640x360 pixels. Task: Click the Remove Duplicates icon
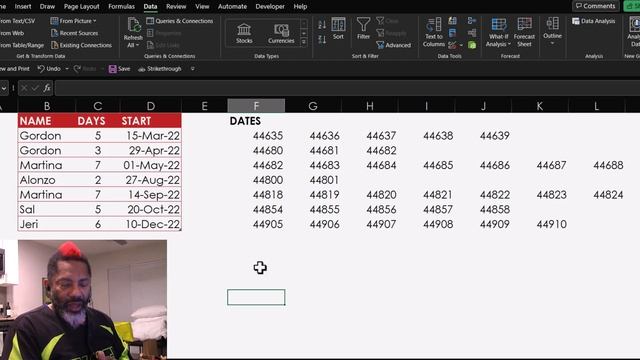coord(453,33)
